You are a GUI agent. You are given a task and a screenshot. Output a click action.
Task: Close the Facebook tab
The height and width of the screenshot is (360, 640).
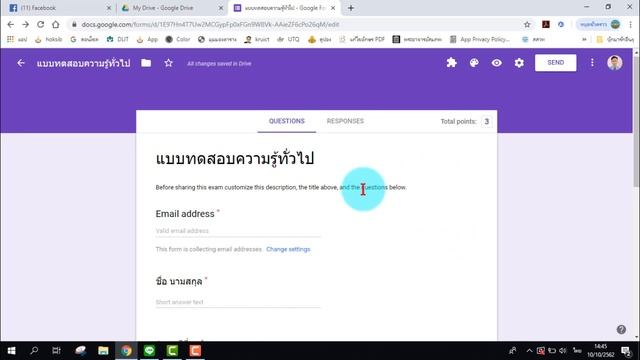109,8
